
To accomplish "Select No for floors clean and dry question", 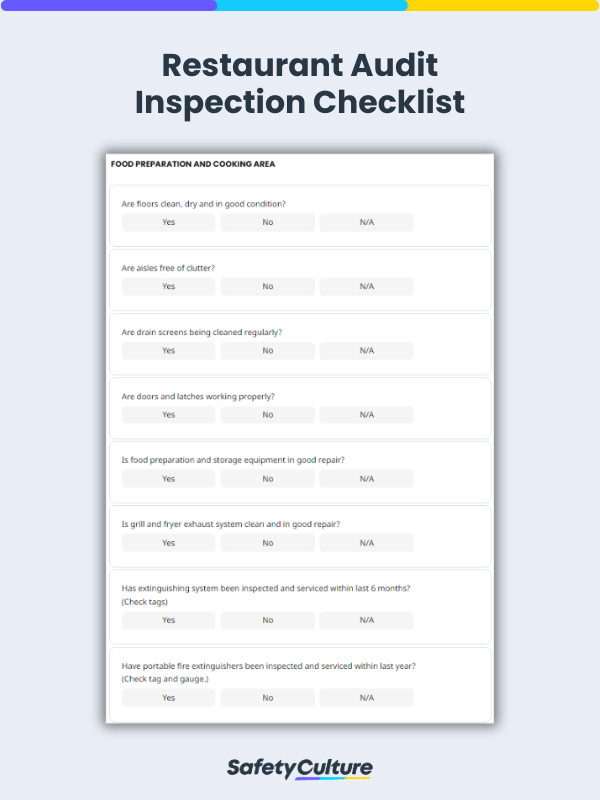I will [x=267, y=222].
